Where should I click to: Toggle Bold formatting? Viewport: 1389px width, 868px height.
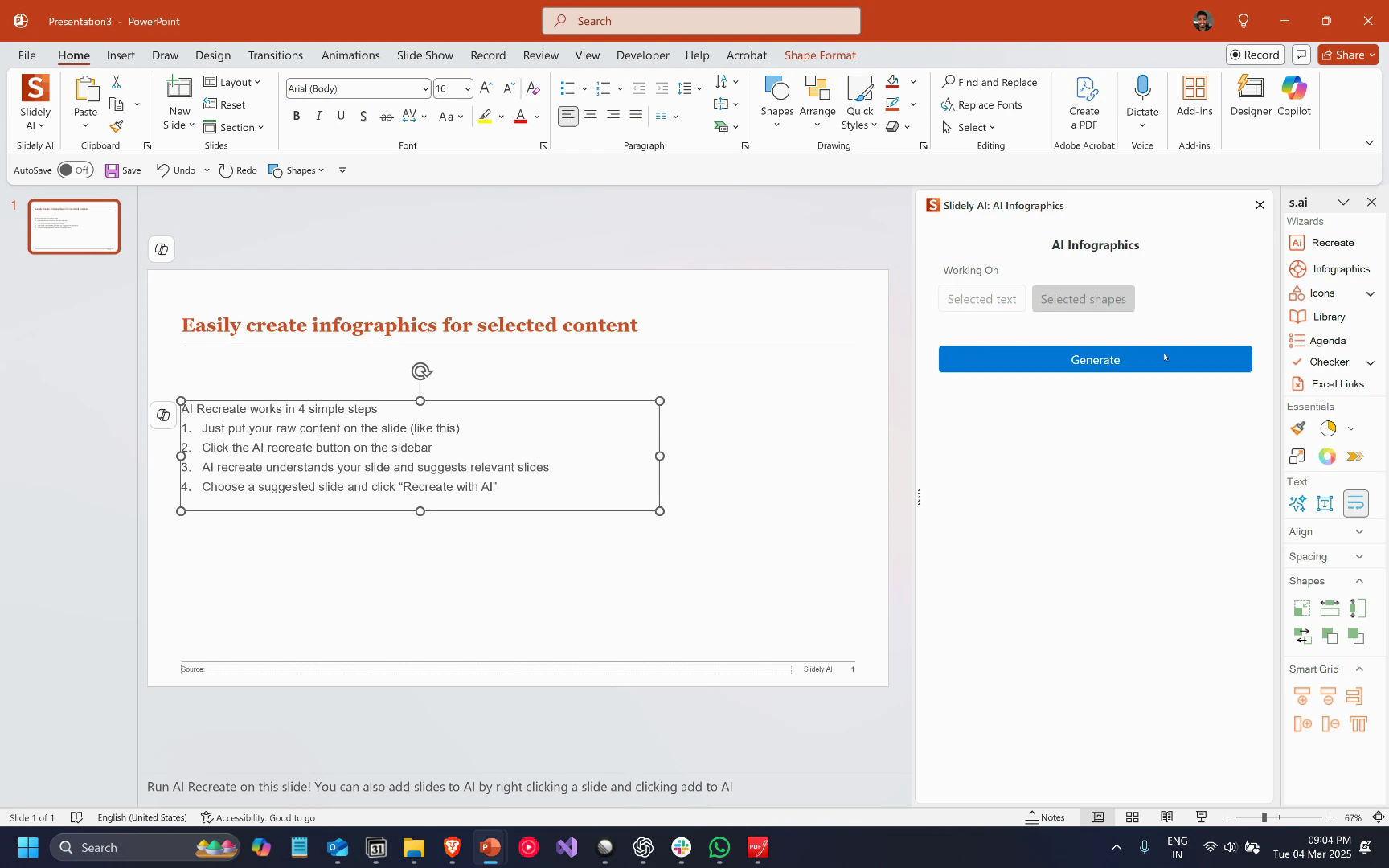(x=297, y=117)
